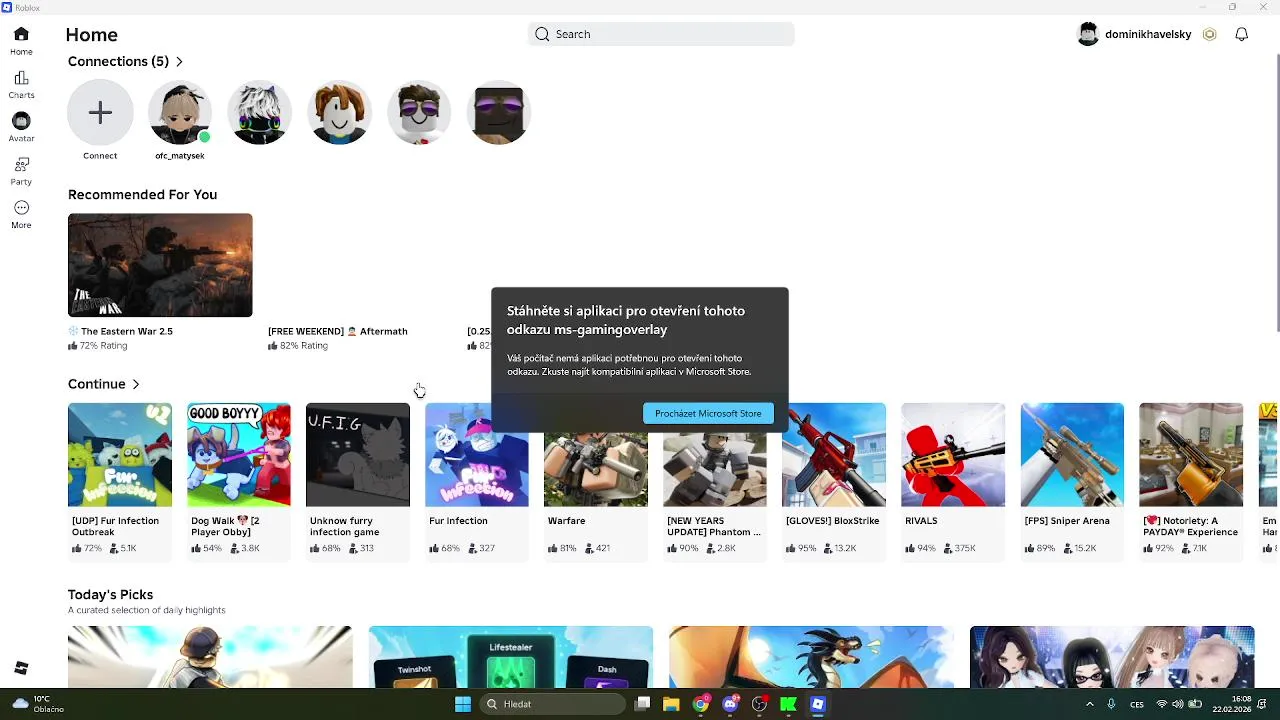Open the Windows Start button
The image size is (1280, 720).
463,704
